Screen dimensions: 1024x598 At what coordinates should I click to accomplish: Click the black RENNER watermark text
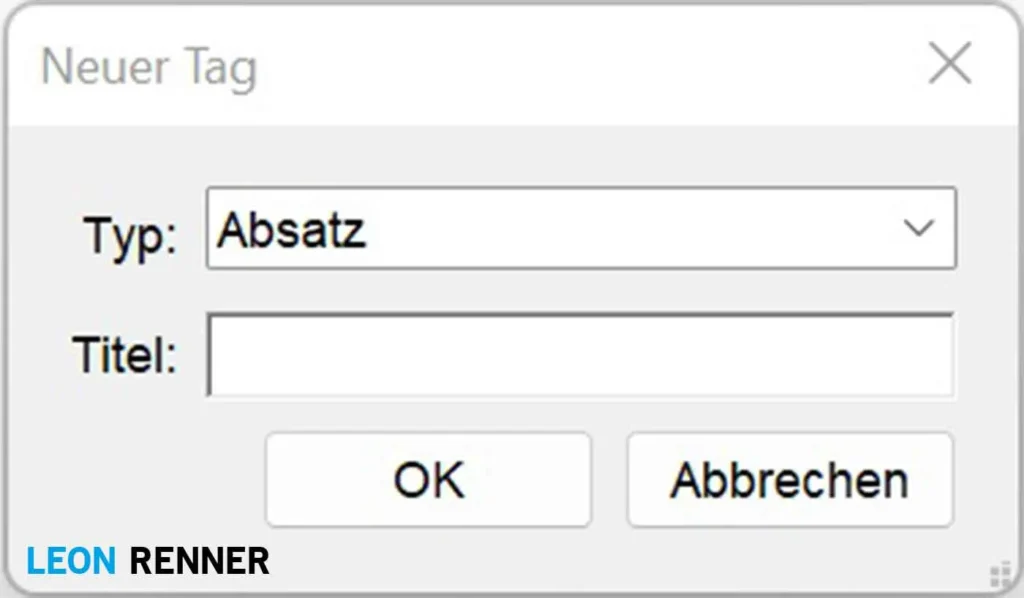click(x=200, y=561)
